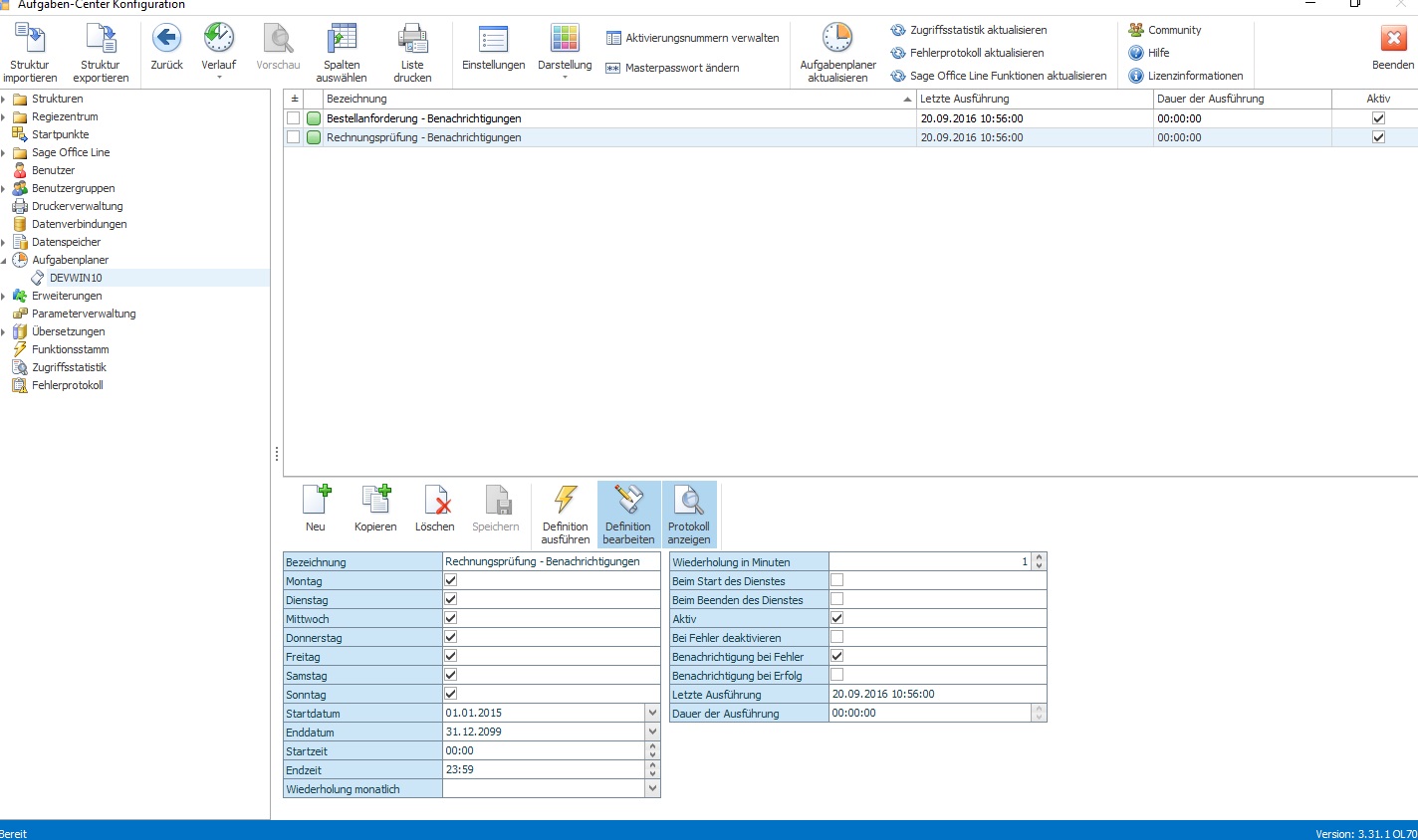Click the Beenden exit icon
Screen dimensions: 1418x840
point(1393,38)
